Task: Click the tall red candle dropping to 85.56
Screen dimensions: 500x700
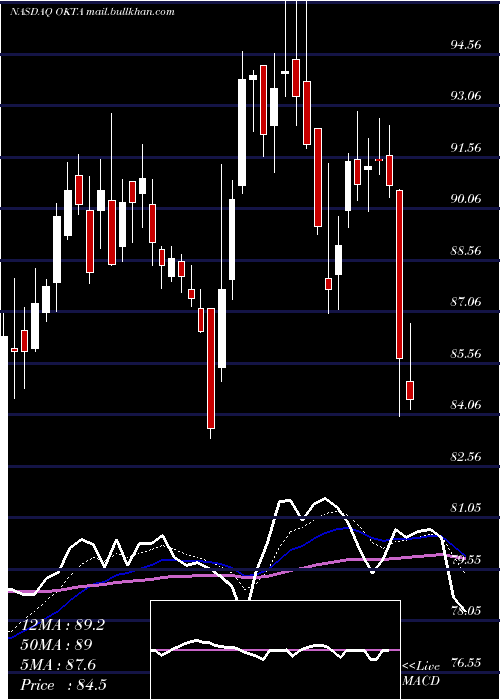Action: point(400,274)
